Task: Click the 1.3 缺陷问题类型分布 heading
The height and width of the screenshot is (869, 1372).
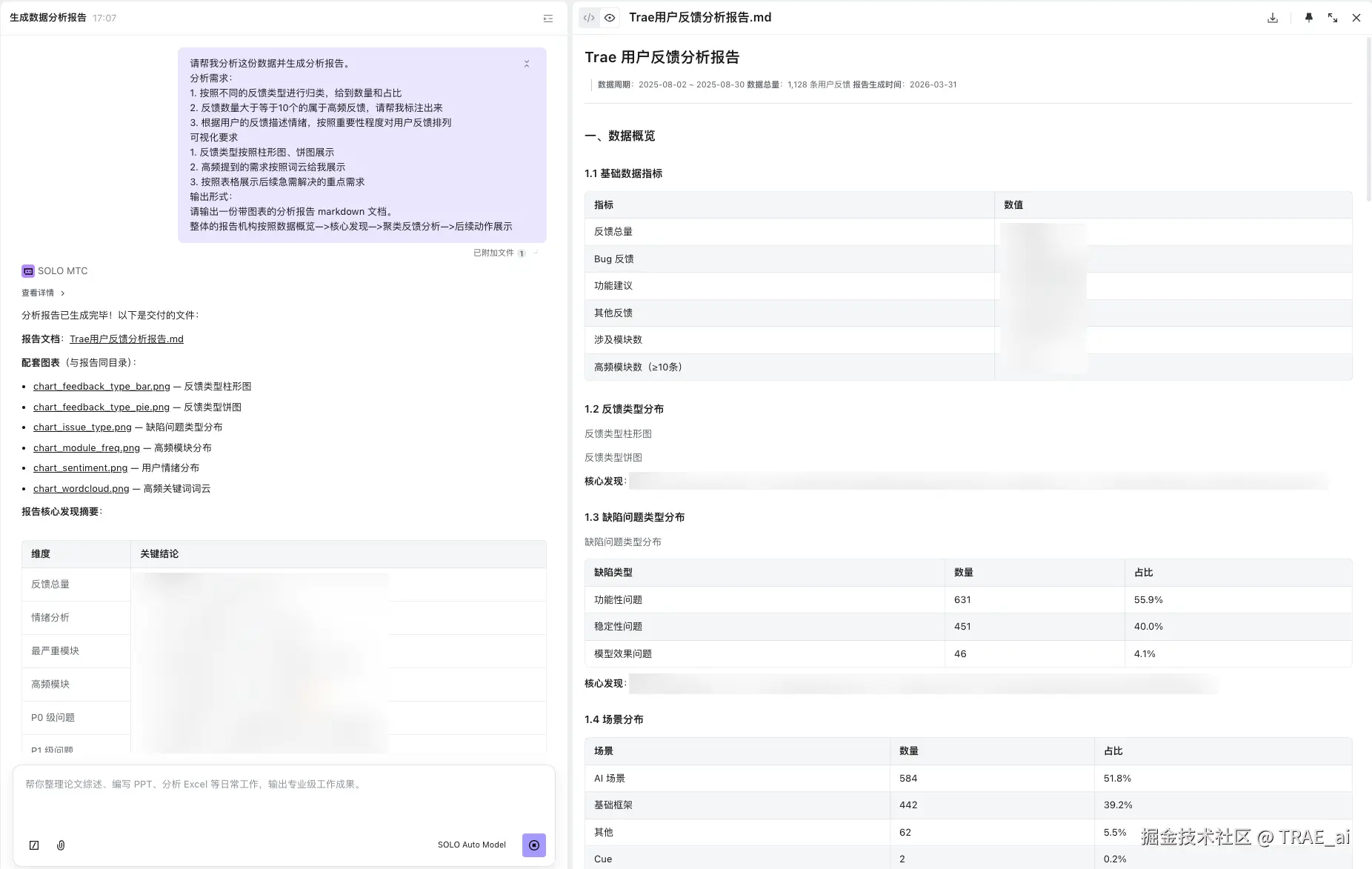Action: [634, 517]
